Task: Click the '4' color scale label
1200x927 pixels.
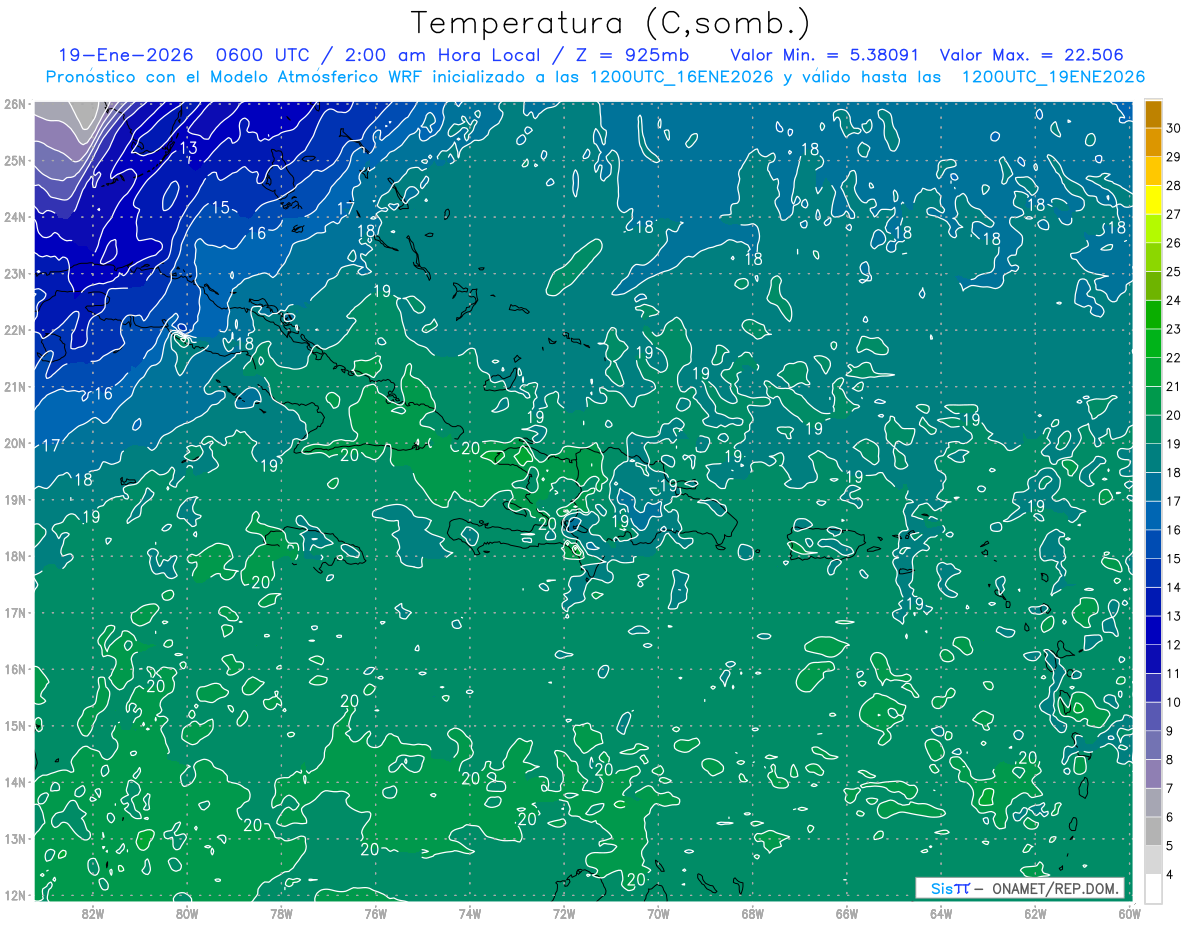Action: pyautogui.click(x=1170, y=874)
